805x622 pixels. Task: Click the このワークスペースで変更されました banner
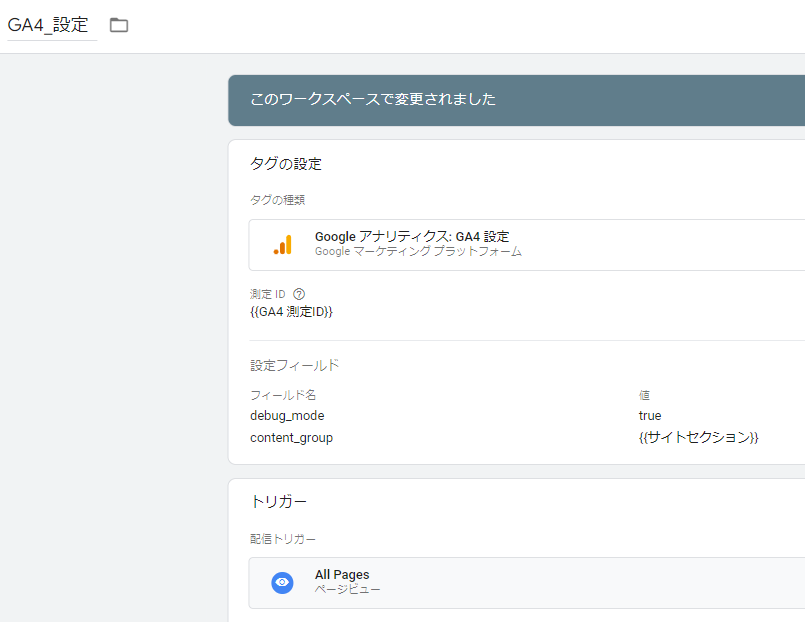click(x=516, y=100)
